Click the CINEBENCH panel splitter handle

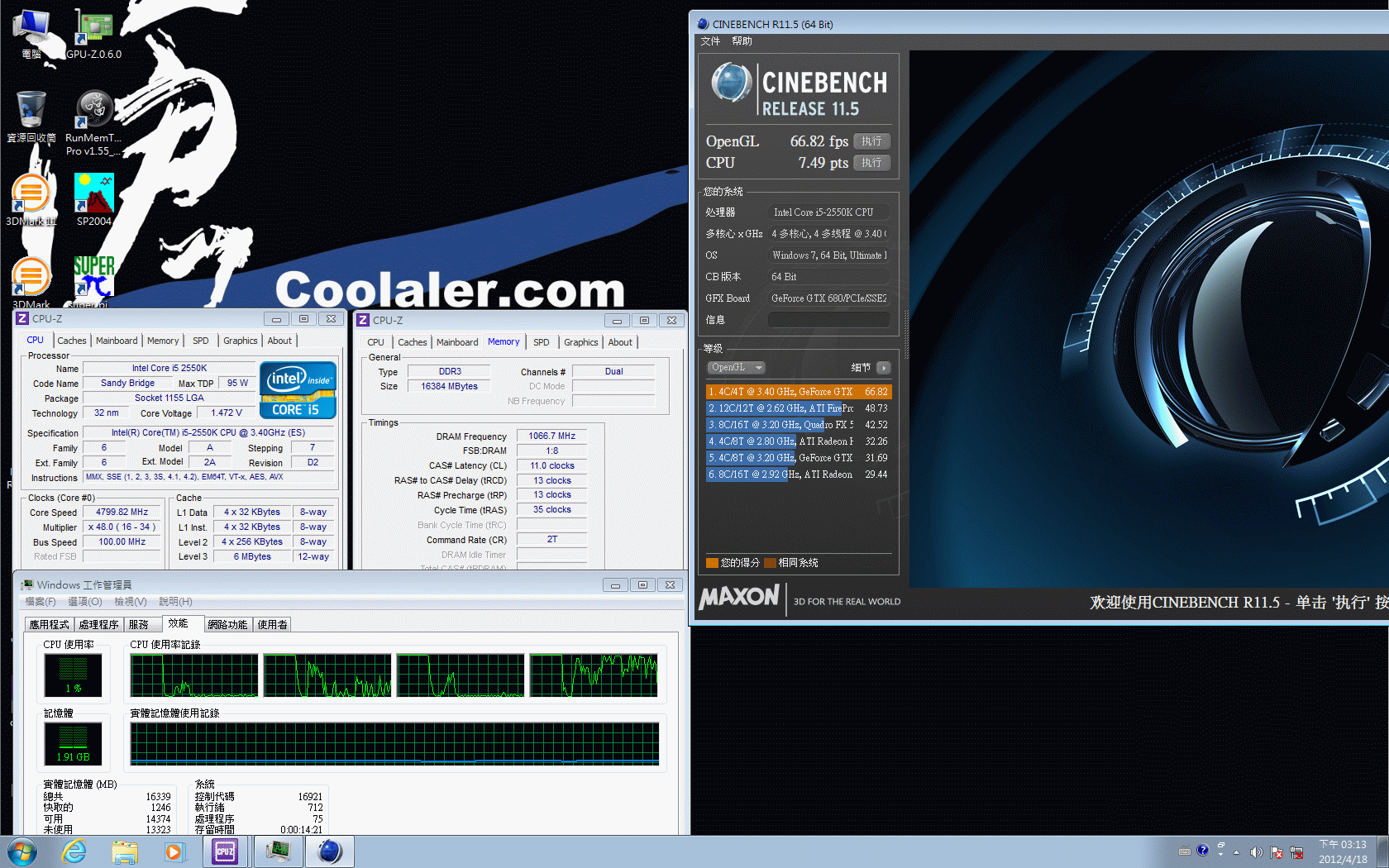pyautogui.click(x=905, y=335)
